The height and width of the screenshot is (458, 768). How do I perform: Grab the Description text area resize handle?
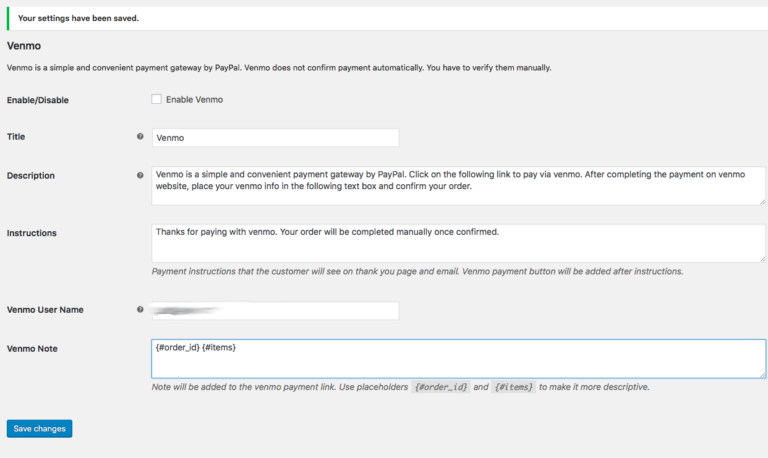click(x=762, y=201)
